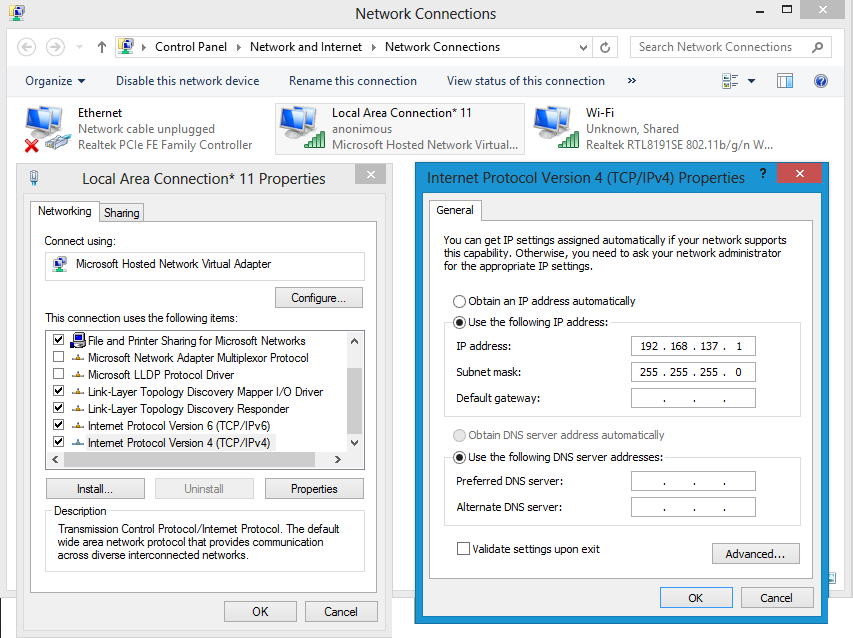This screenshot has width=853, height=638.
Task: Click the IP address field
Action: [x=693, y=346]
